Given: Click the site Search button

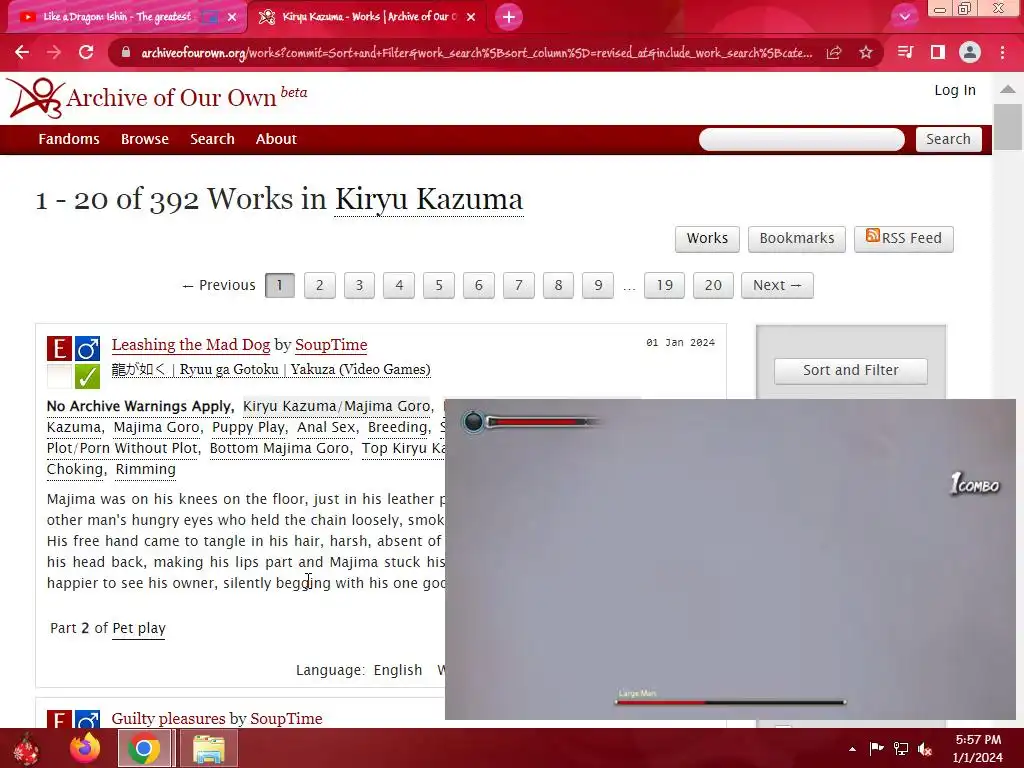Looking at the screenshot, I should pyautogui.click(x=948, y=139).
